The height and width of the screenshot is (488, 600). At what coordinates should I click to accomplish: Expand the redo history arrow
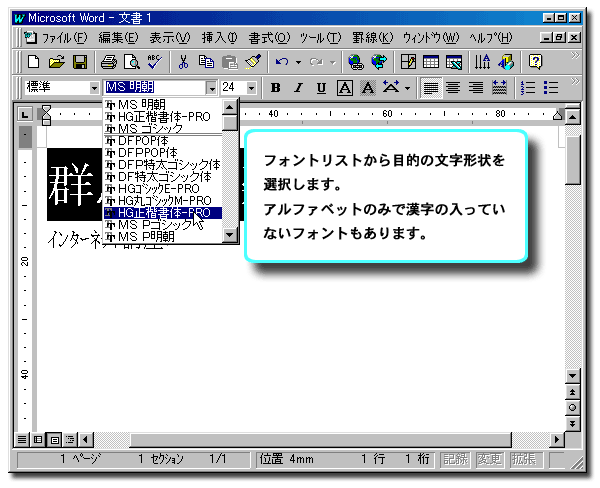click(x=333, y=62)
